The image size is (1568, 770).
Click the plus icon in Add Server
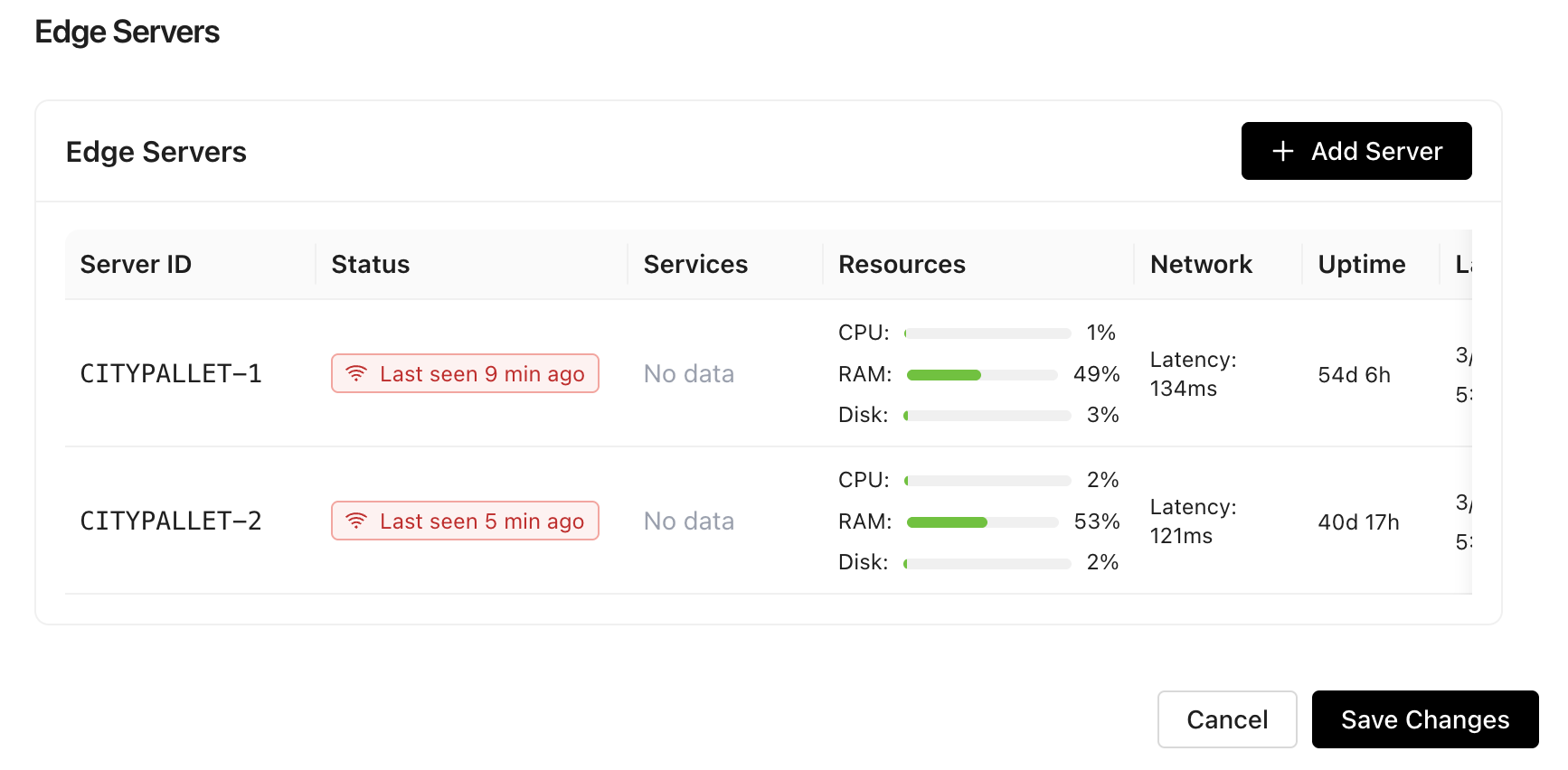pos(1282,151)
